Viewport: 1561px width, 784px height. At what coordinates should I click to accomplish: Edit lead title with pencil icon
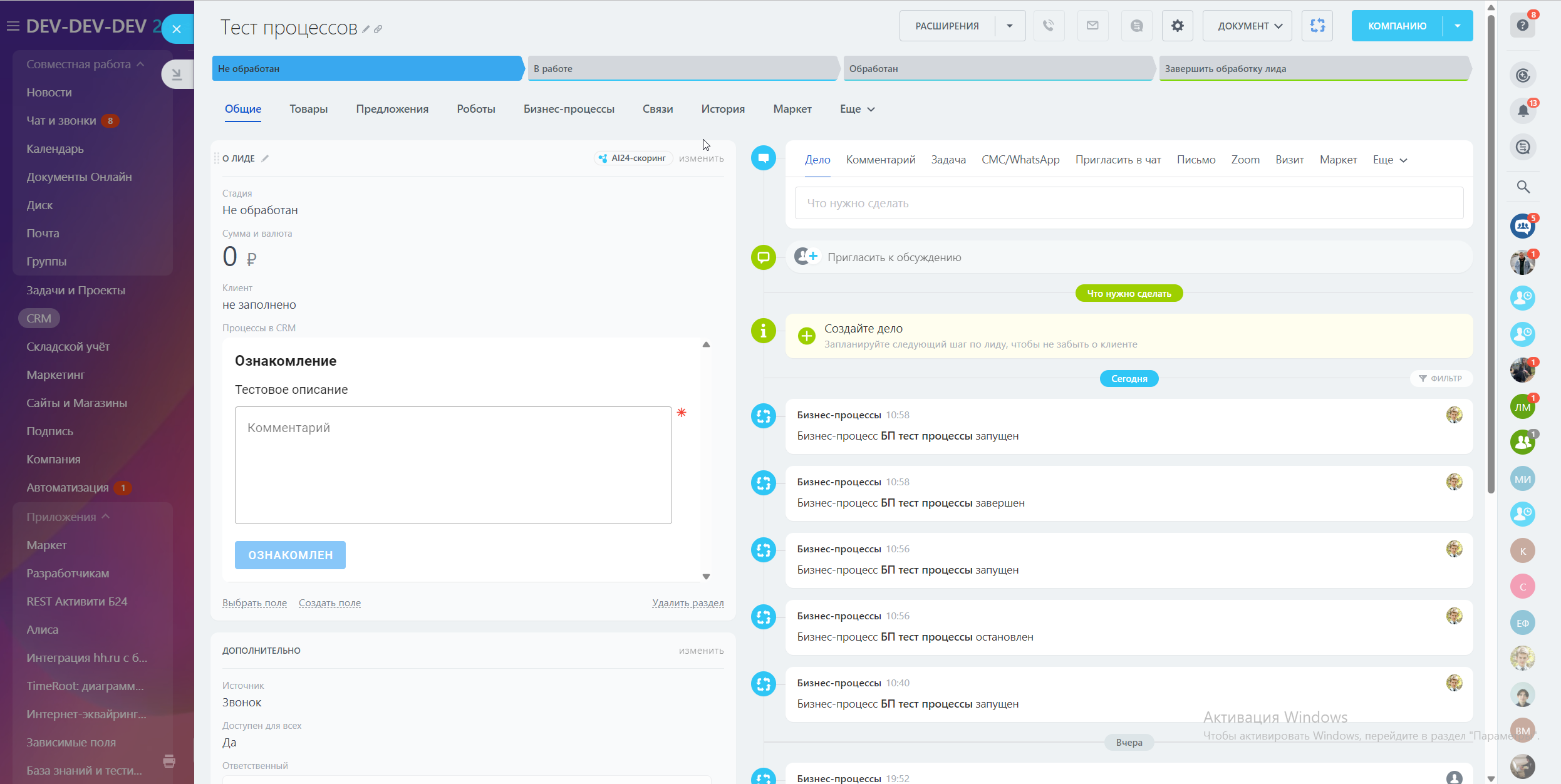(x=366, y=29)
